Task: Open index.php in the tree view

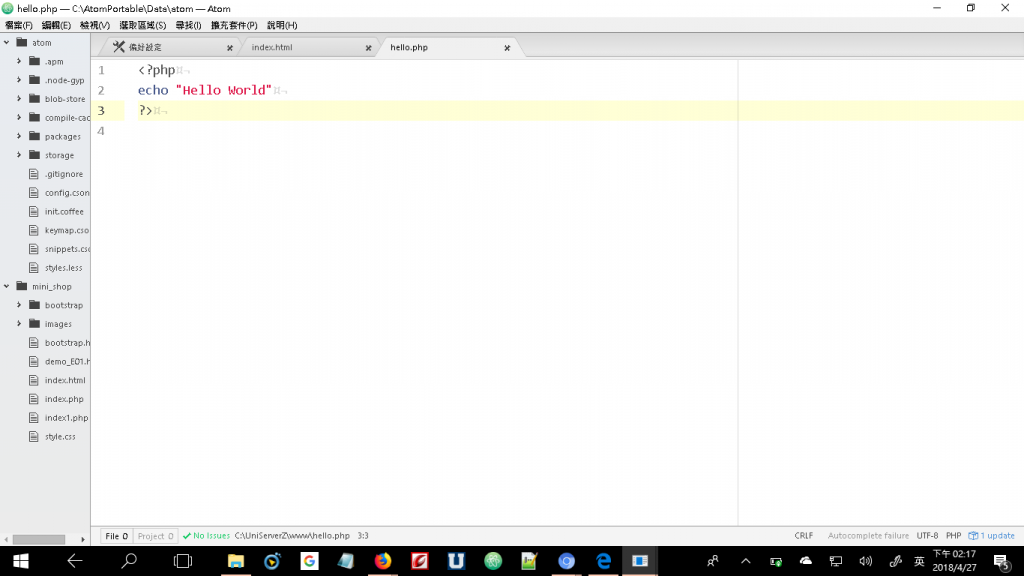Action: click(x=64, y=399)
